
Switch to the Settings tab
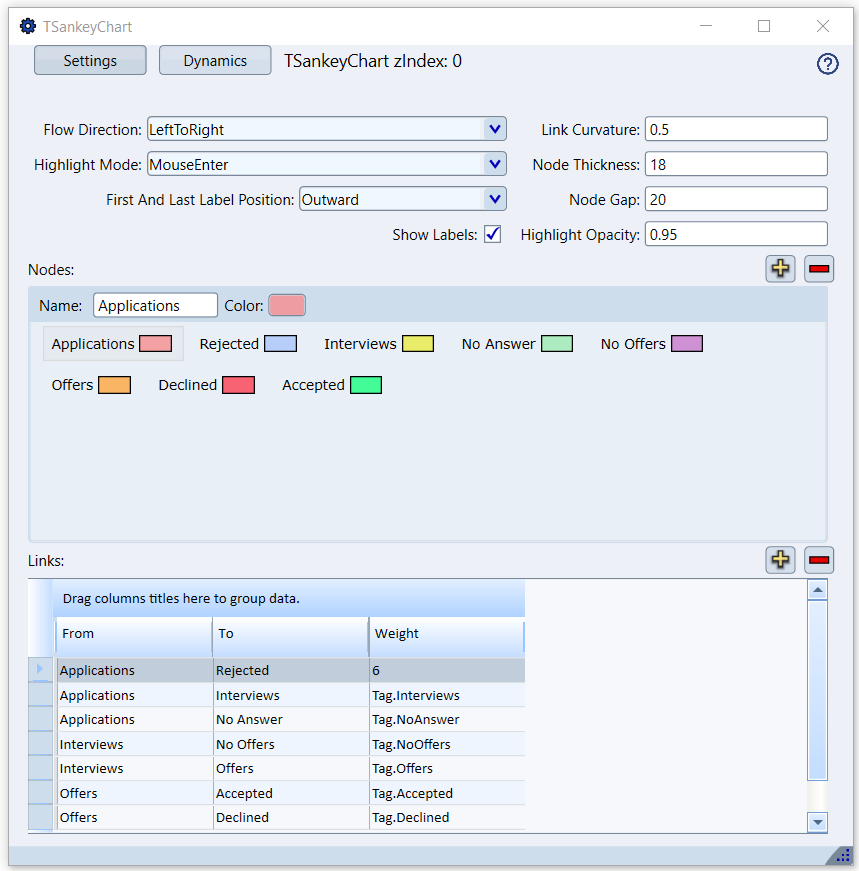click(90, 61)
